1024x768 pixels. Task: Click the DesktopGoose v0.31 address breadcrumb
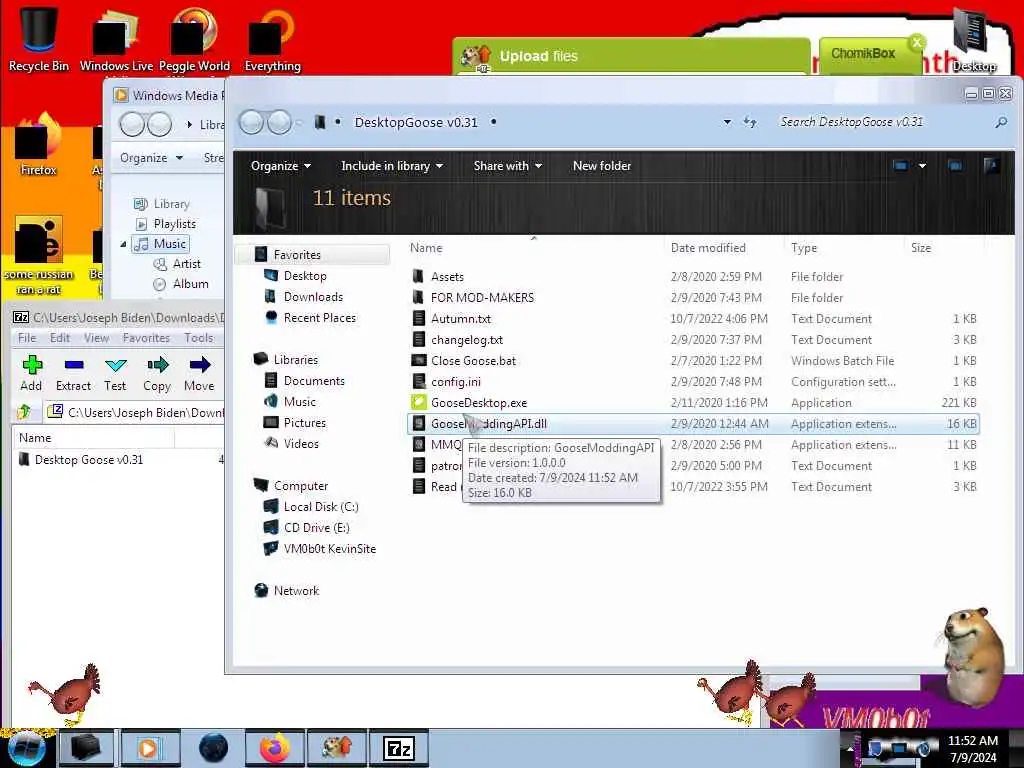coord(416,122)
